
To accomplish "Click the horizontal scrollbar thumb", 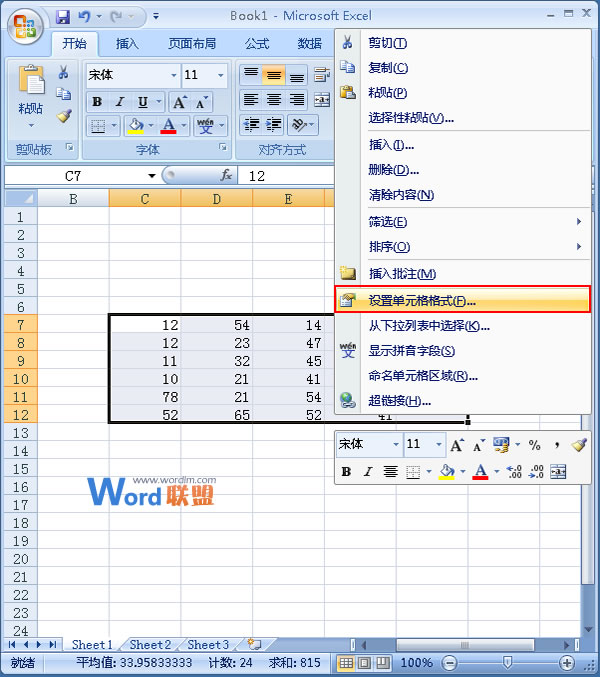I will tap(464, 645).
